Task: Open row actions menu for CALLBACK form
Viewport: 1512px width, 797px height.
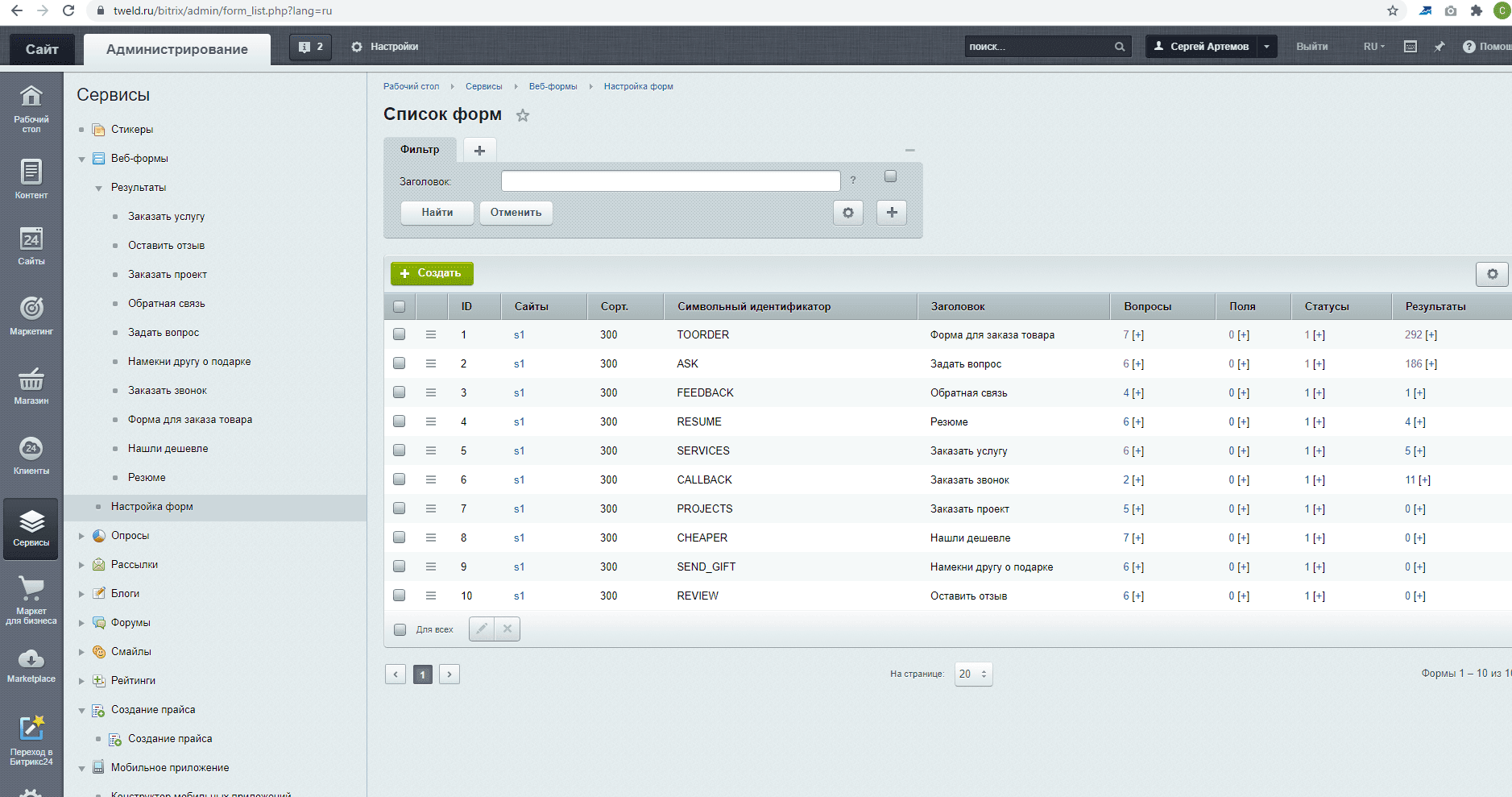Action: point(431,479)
